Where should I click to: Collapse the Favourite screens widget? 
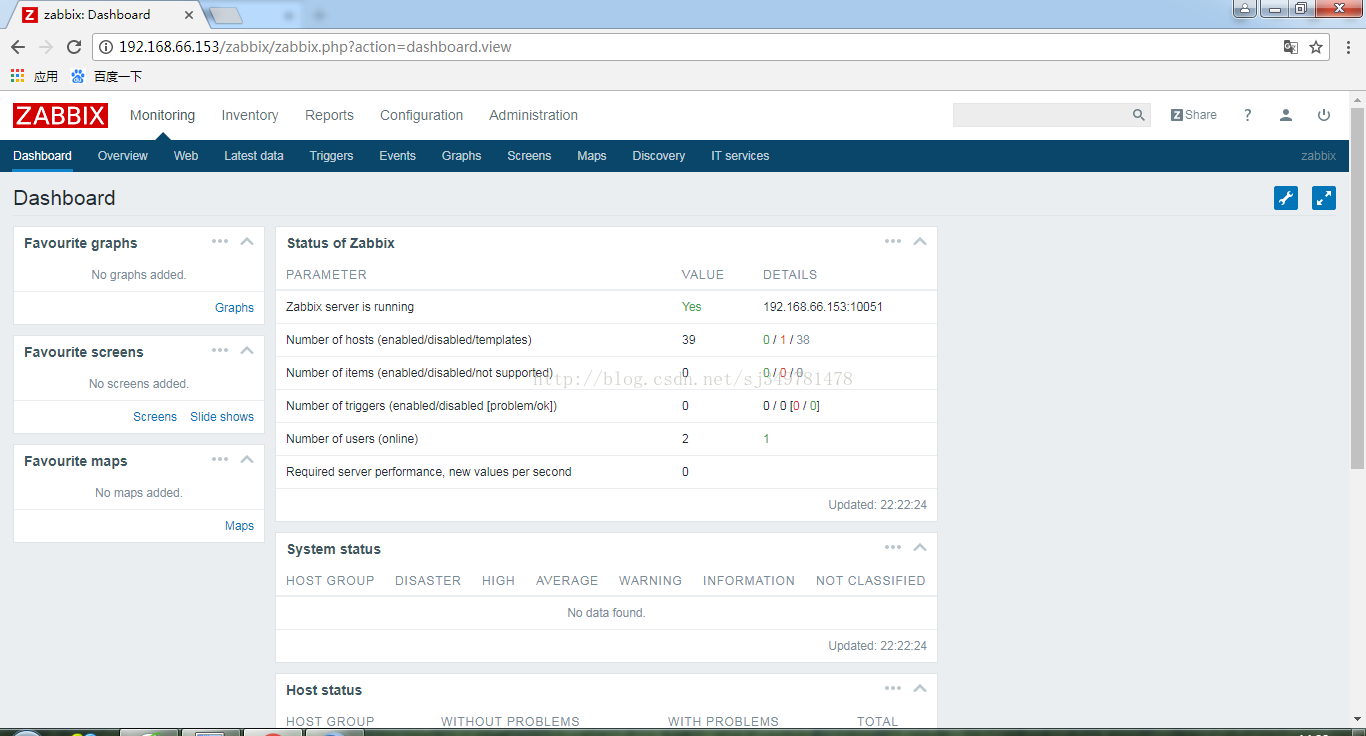click(247, 350)
